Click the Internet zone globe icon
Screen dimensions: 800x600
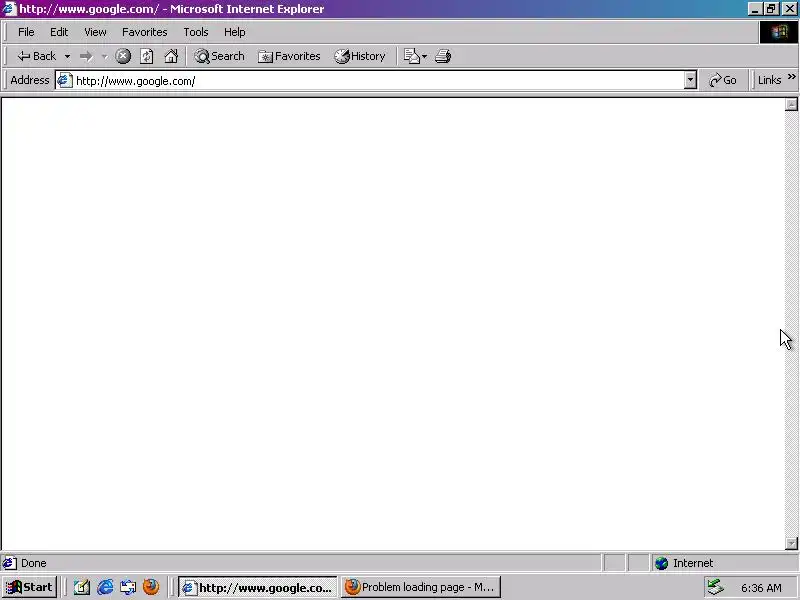pyautogui.click(x=662, y=563)
